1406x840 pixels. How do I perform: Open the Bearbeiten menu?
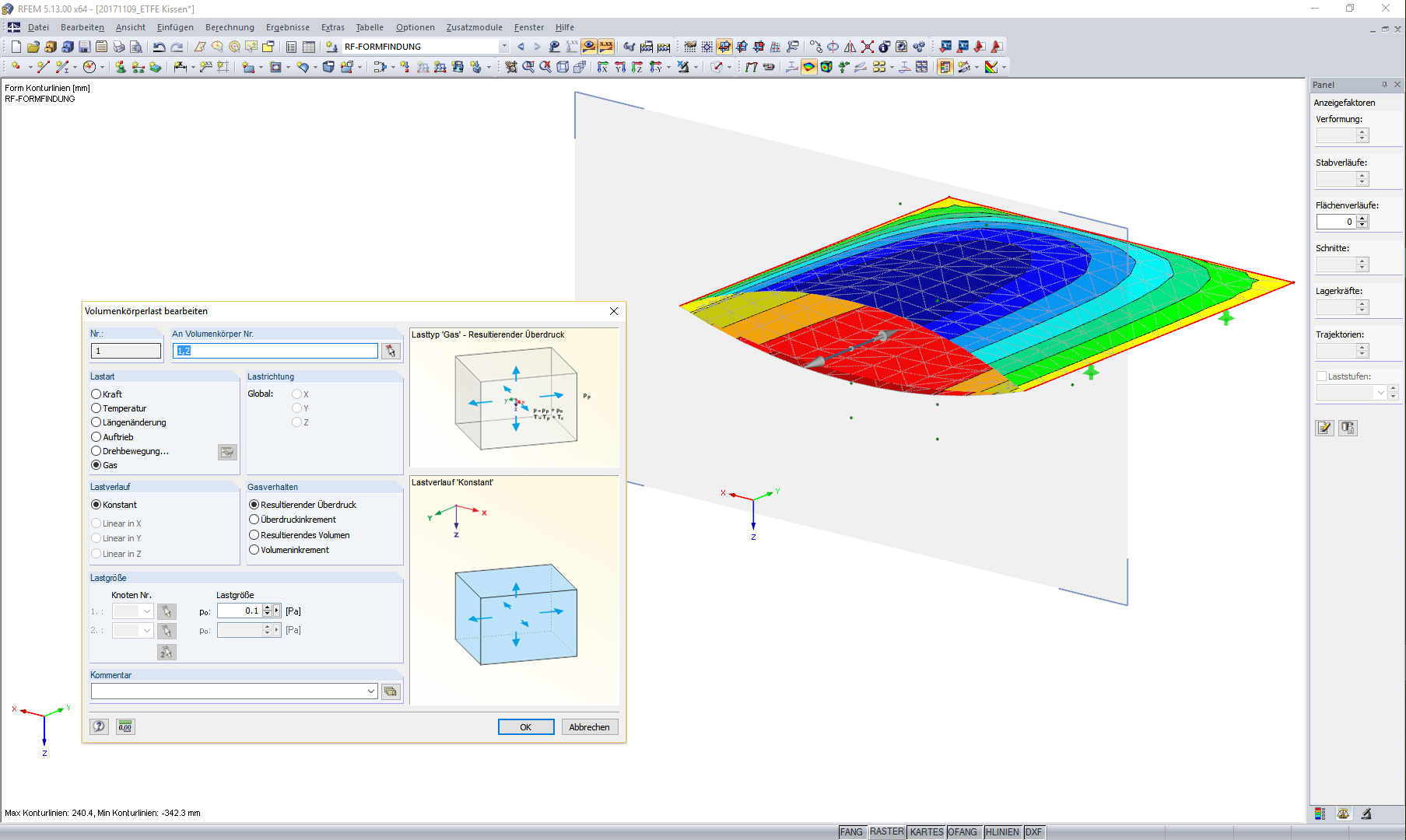click(x=82, y=27)
